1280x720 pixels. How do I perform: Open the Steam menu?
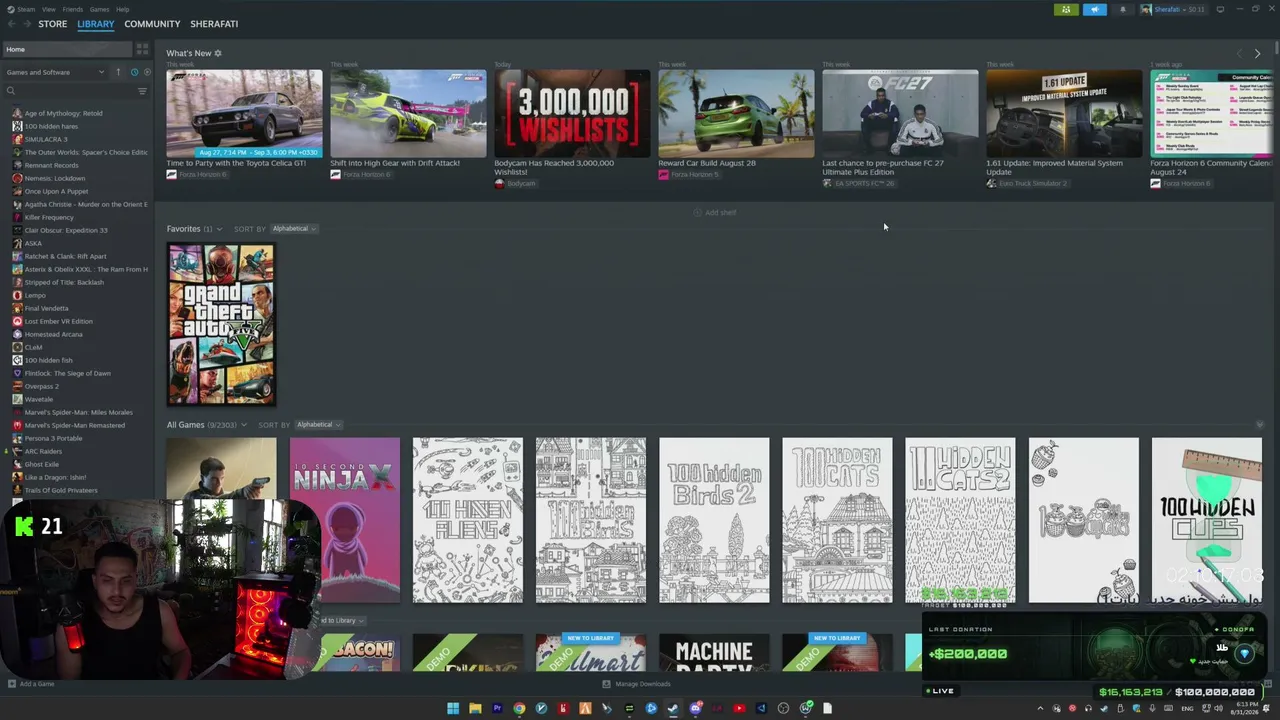[24, 9]
